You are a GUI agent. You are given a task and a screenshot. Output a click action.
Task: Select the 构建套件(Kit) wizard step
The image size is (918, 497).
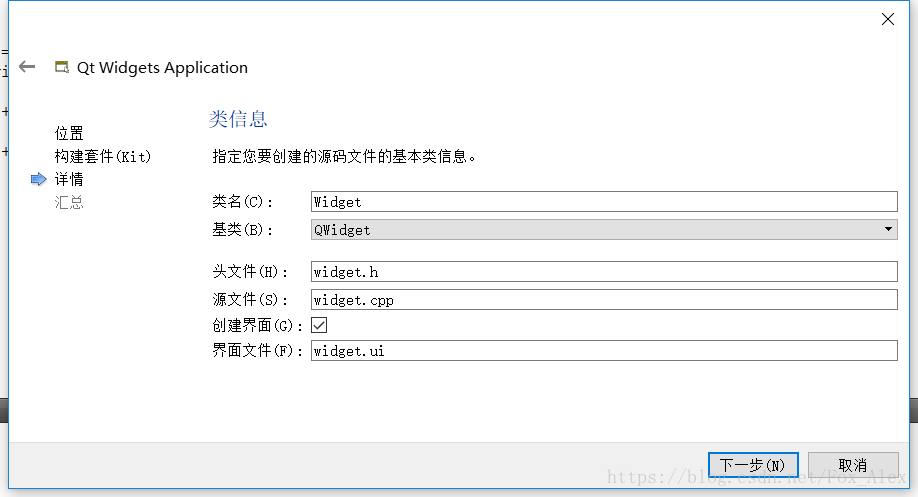tap(102, 156)
